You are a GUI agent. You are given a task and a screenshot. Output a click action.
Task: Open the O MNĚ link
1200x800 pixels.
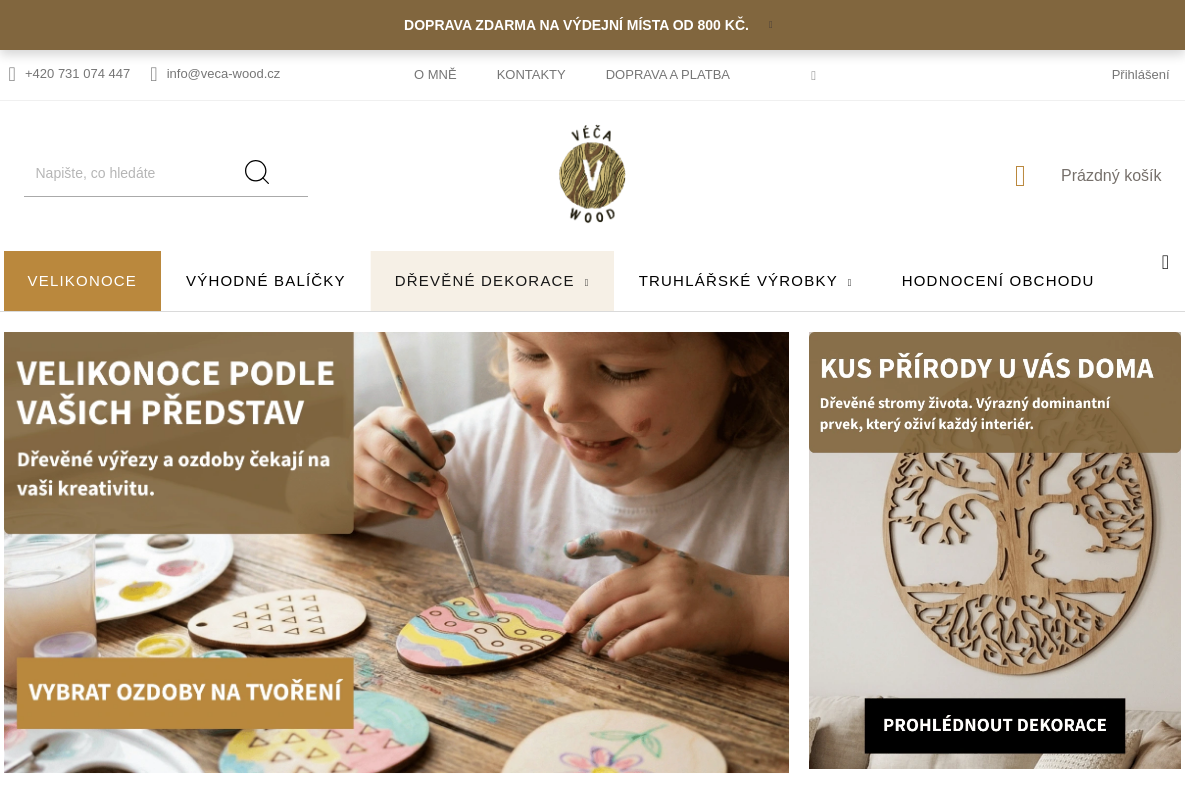click(435, 75)
